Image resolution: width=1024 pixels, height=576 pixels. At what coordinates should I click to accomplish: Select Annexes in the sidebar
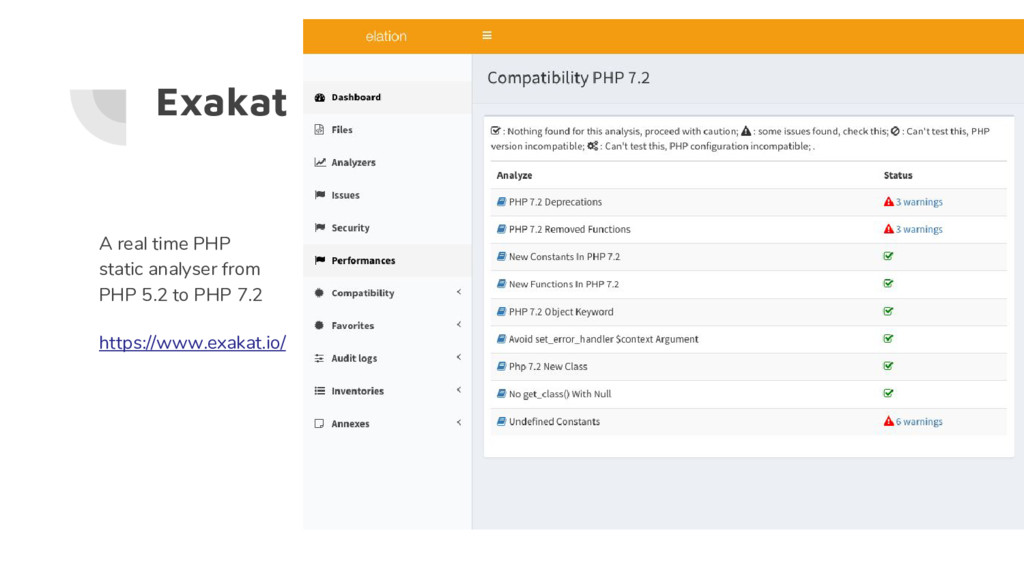pyautogui.click(x=387, y=424)
